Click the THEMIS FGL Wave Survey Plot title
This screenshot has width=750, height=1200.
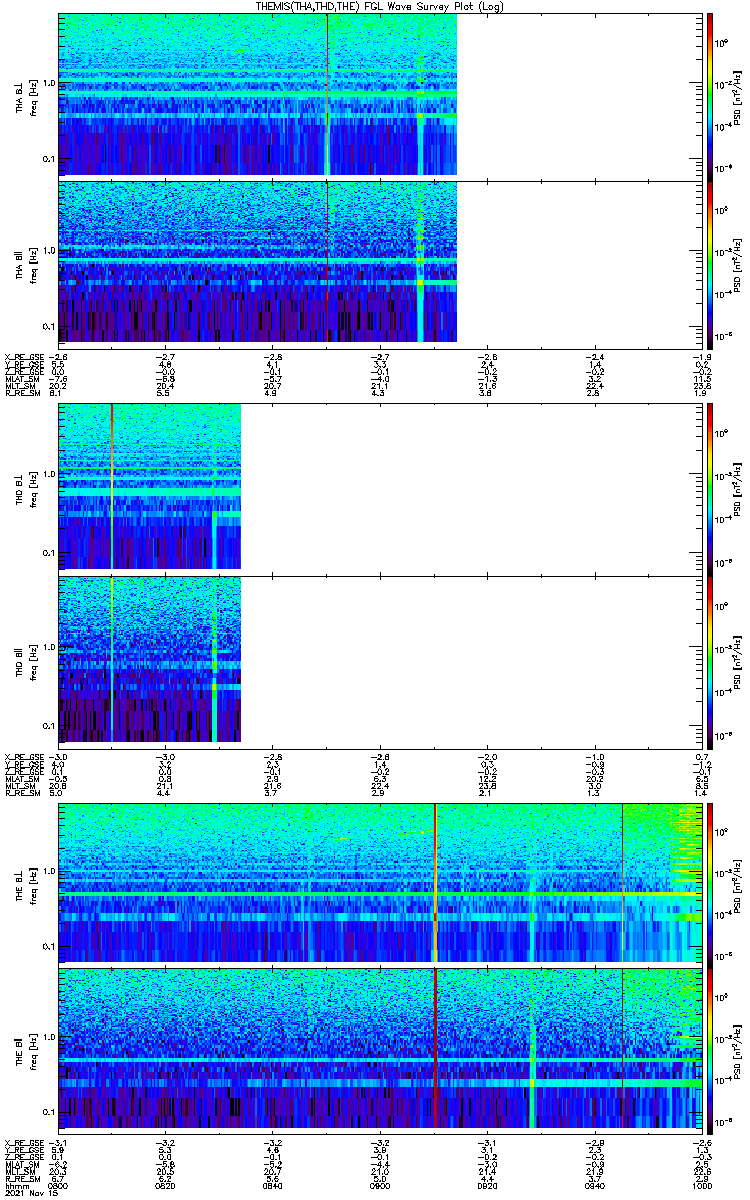tap(377, 6)
